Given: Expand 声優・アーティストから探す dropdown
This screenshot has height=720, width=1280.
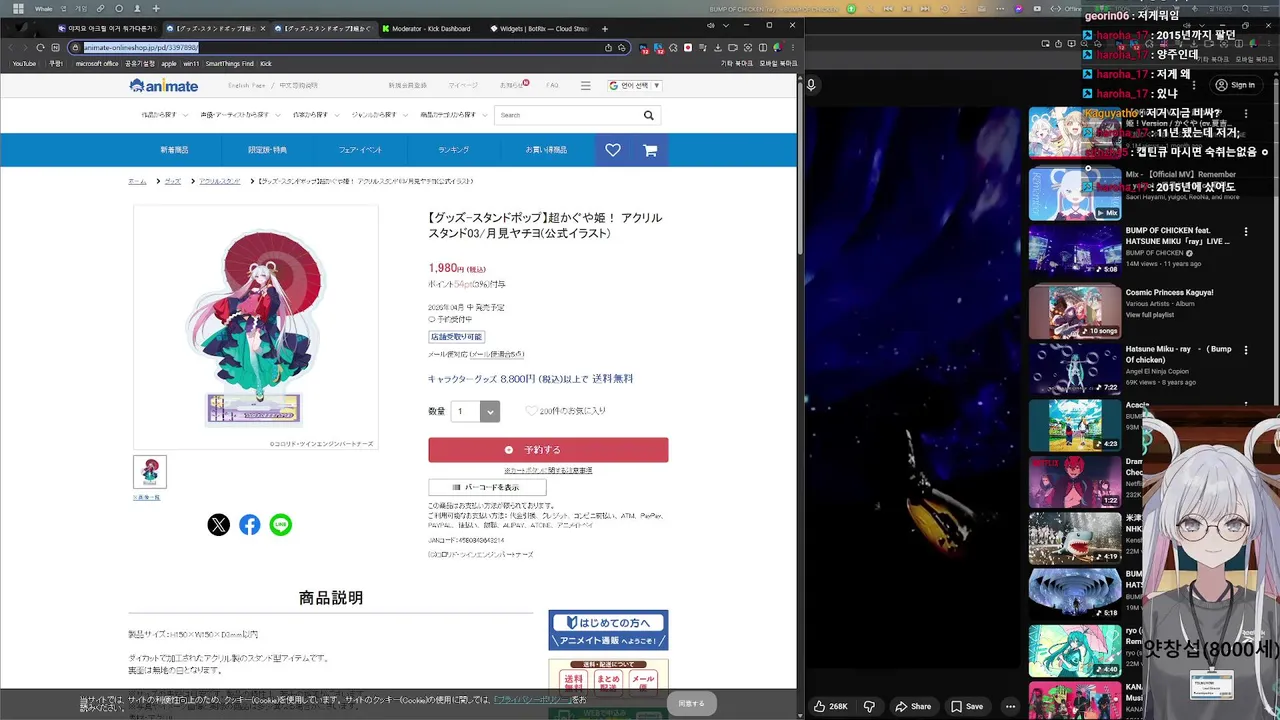Looking at the screenshot, I should (239, 115).
